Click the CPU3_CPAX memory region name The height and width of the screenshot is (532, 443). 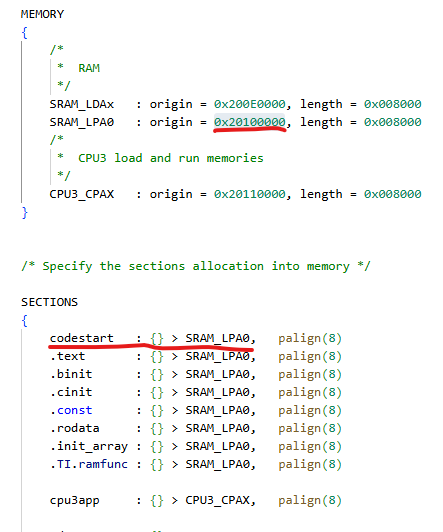pos(81,194)
